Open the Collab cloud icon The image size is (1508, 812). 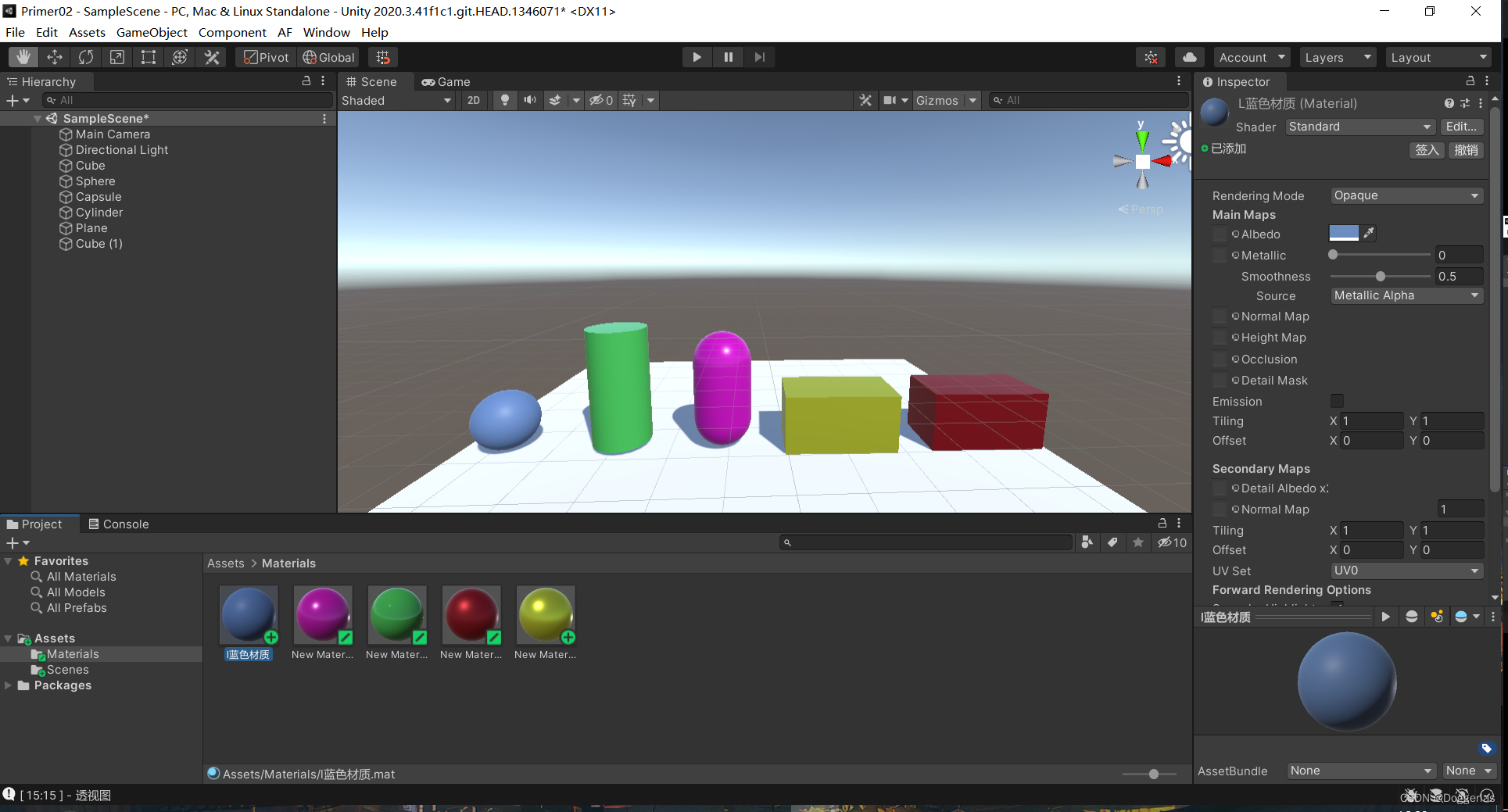[1189, 57]
